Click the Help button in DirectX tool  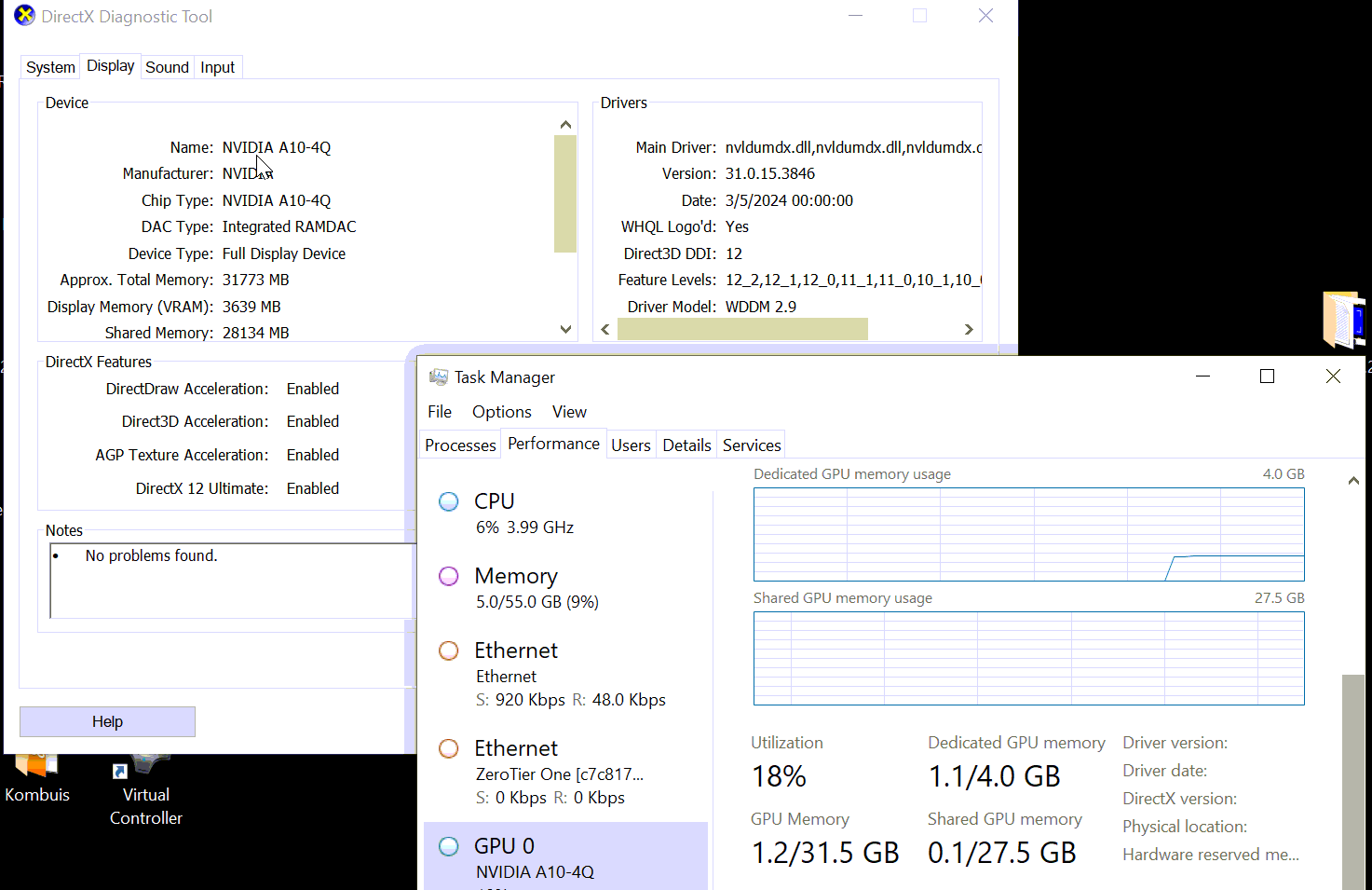tap(107, 721)
